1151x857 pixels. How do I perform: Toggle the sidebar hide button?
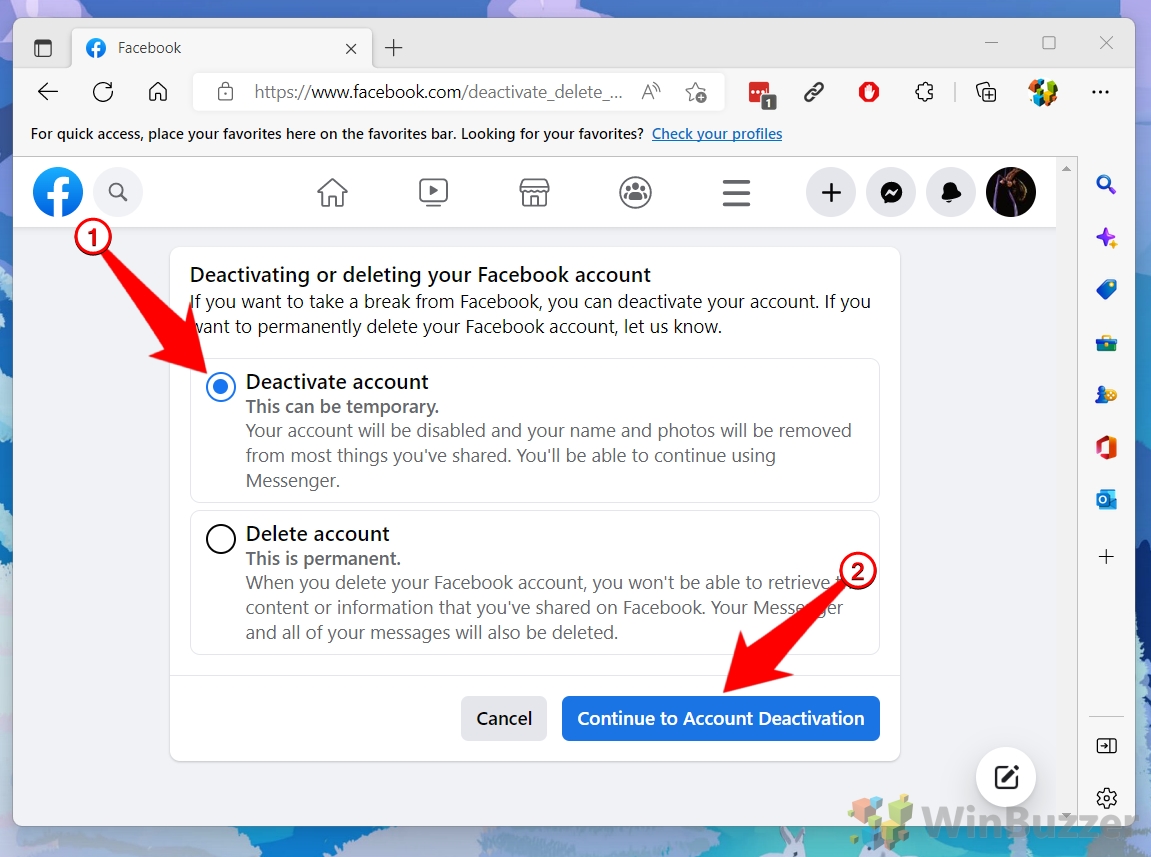pos(1106,746)
